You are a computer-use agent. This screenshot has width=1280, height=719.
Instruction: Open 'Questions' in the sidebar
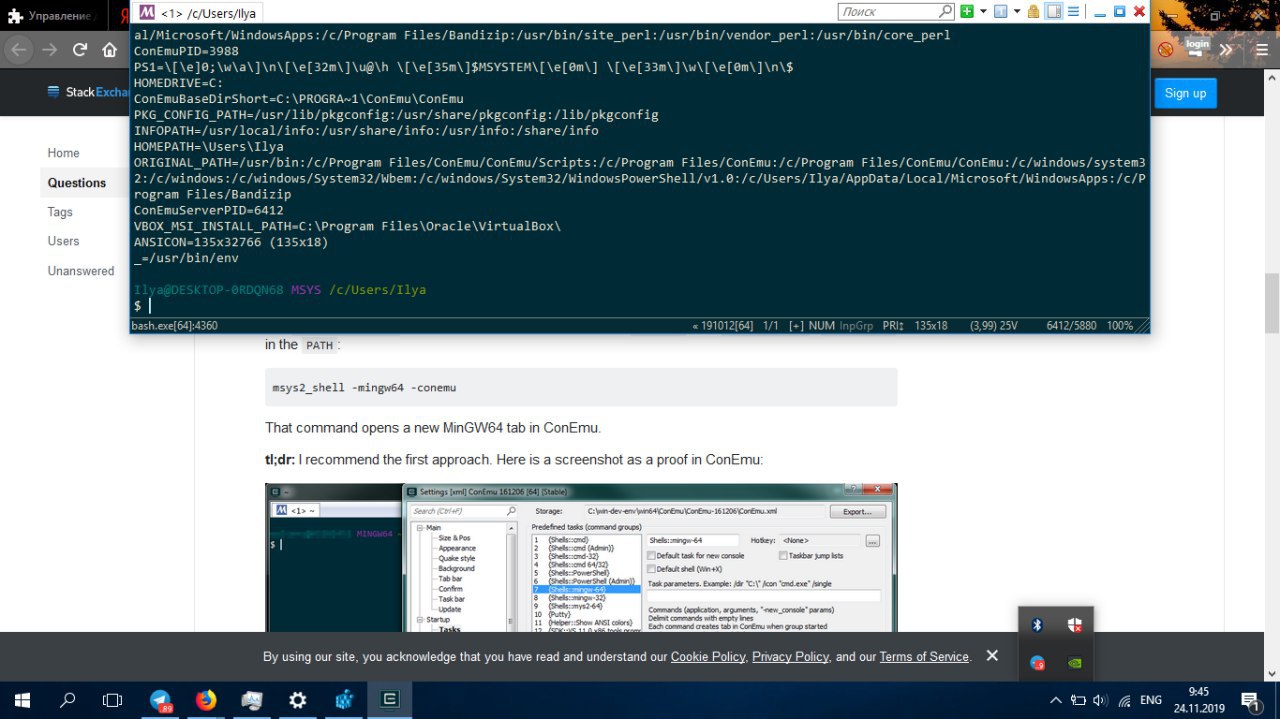77,183
